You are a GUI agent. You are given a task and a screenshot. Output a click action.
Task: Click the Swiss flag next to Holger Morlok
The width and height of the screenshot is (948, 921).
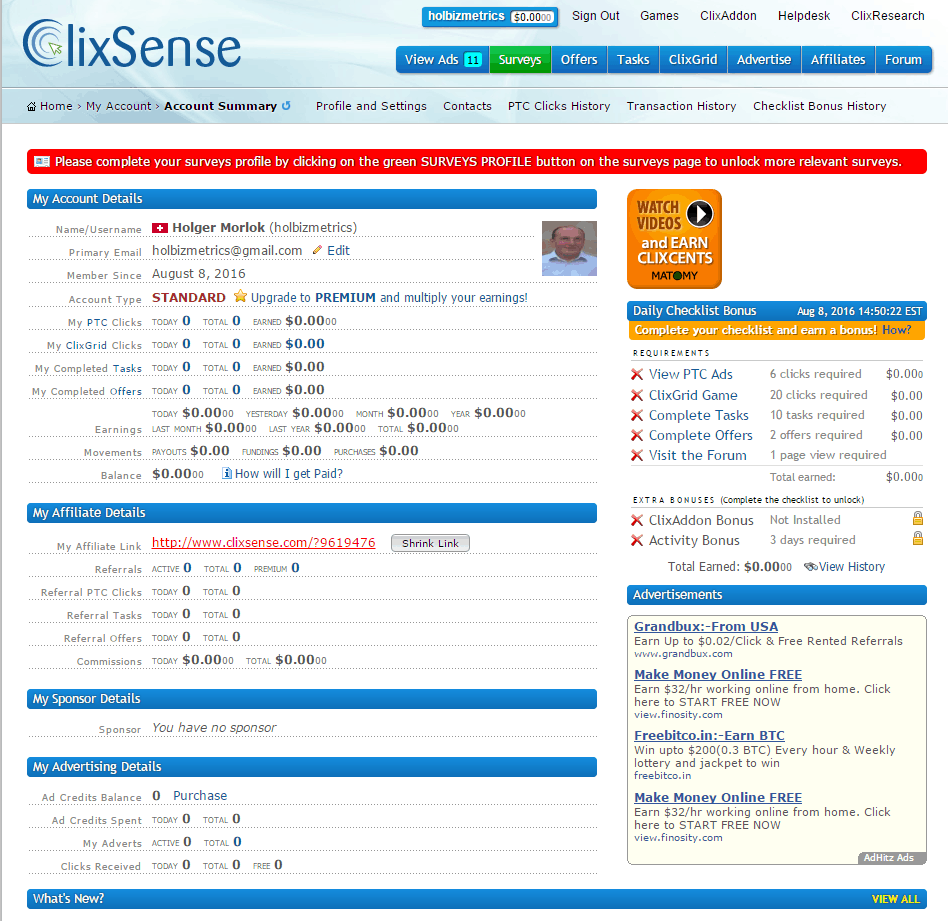pyautogui.click(x=160, y=228)
